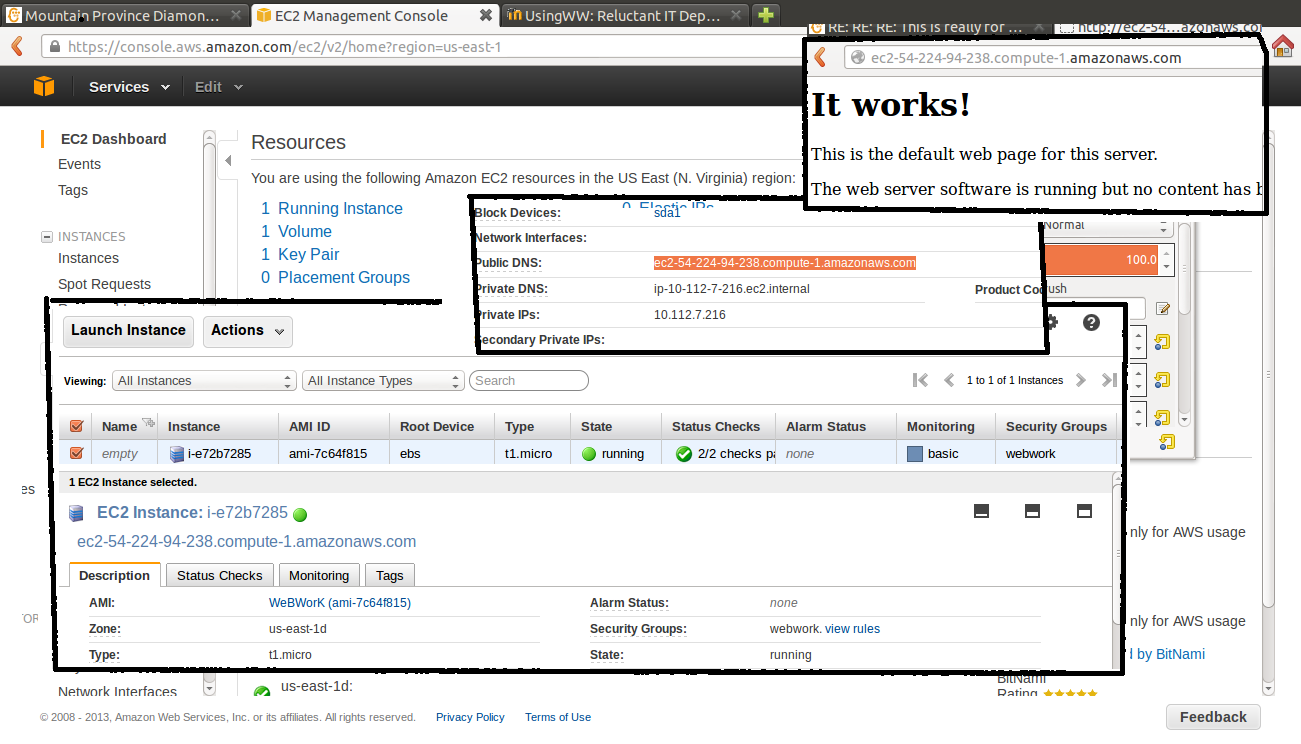Select the Status Checks tab
This screenshot has width=1301, height=744.
[x=219, y=575]
